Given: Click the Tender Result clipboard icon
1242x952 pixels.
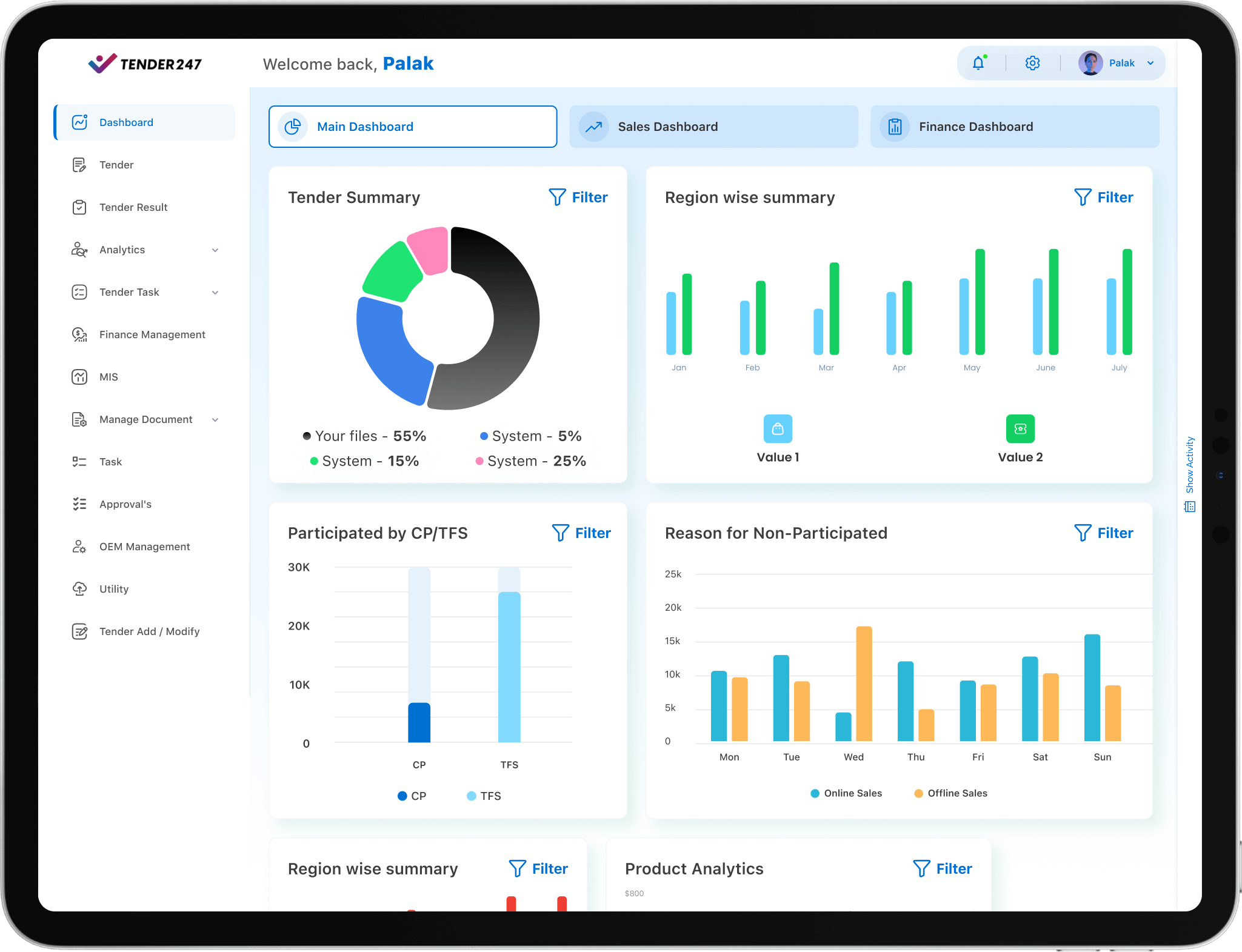Looking at the screenshot, I should pyautogui.click(x=79, y=207).
